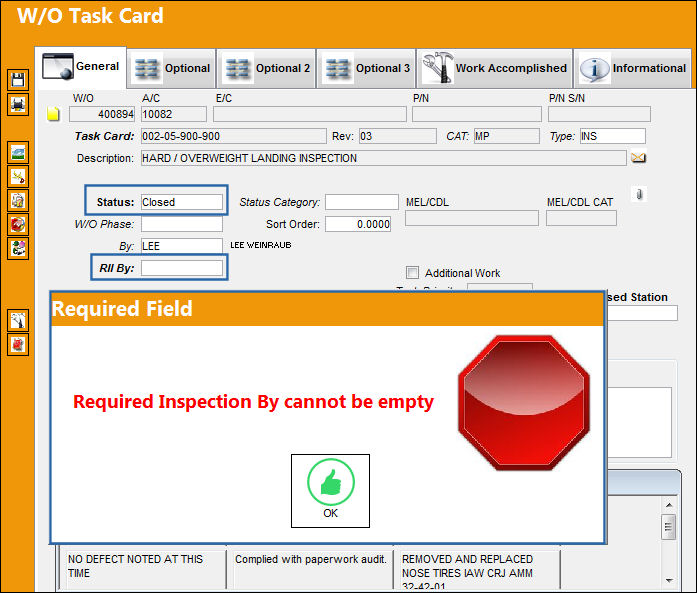Click scrollbar up arrow in lower list
This screenshot has width=697, height=593.
pyautogui.click(x=669, y=505)
